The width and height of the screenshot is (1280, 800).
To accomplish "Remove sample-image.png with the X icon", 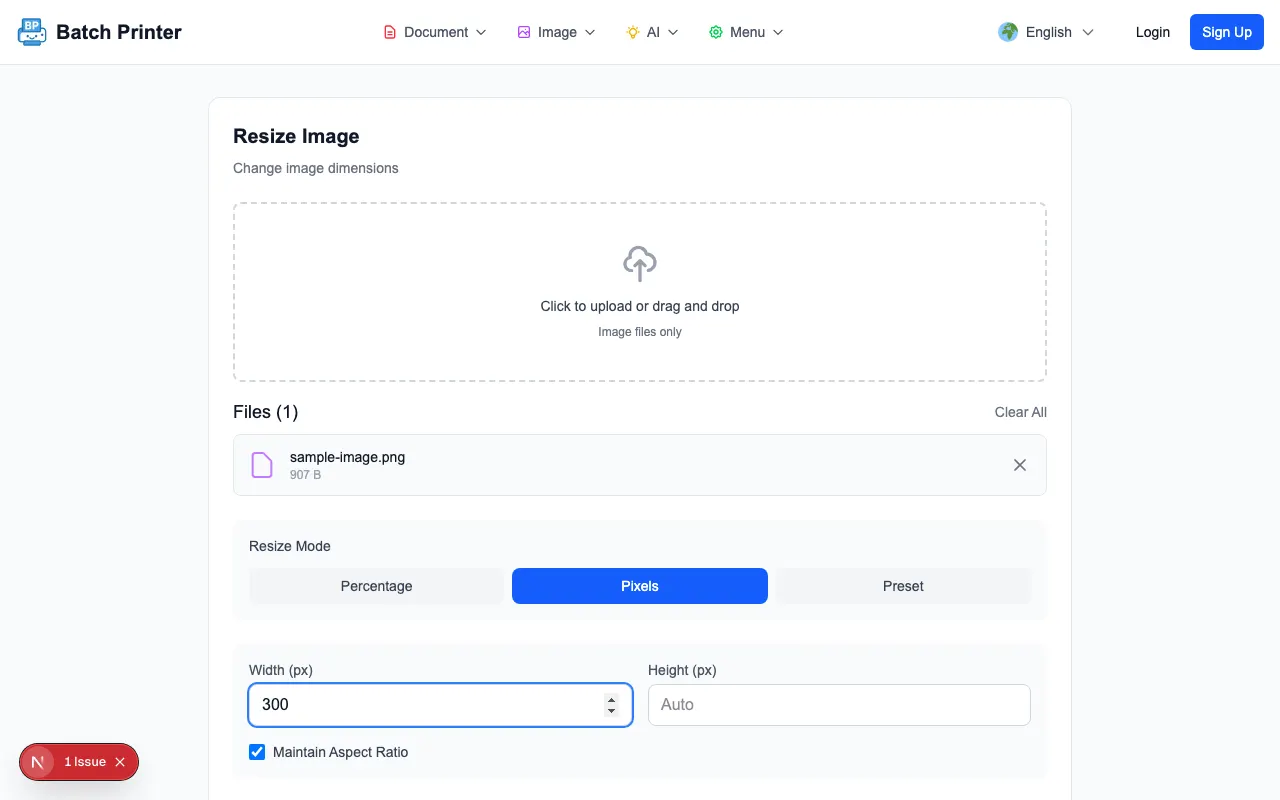I will click(x=1020, y=465).
